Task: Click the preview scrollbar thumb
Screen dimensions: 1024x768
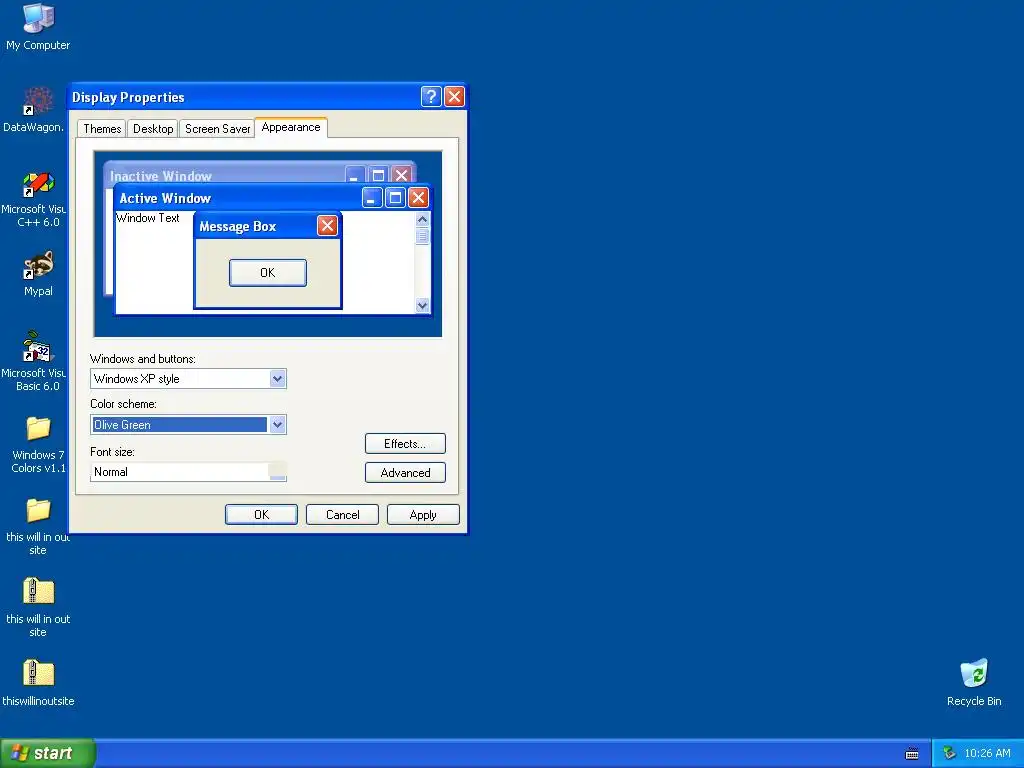Action: (423, 236)
